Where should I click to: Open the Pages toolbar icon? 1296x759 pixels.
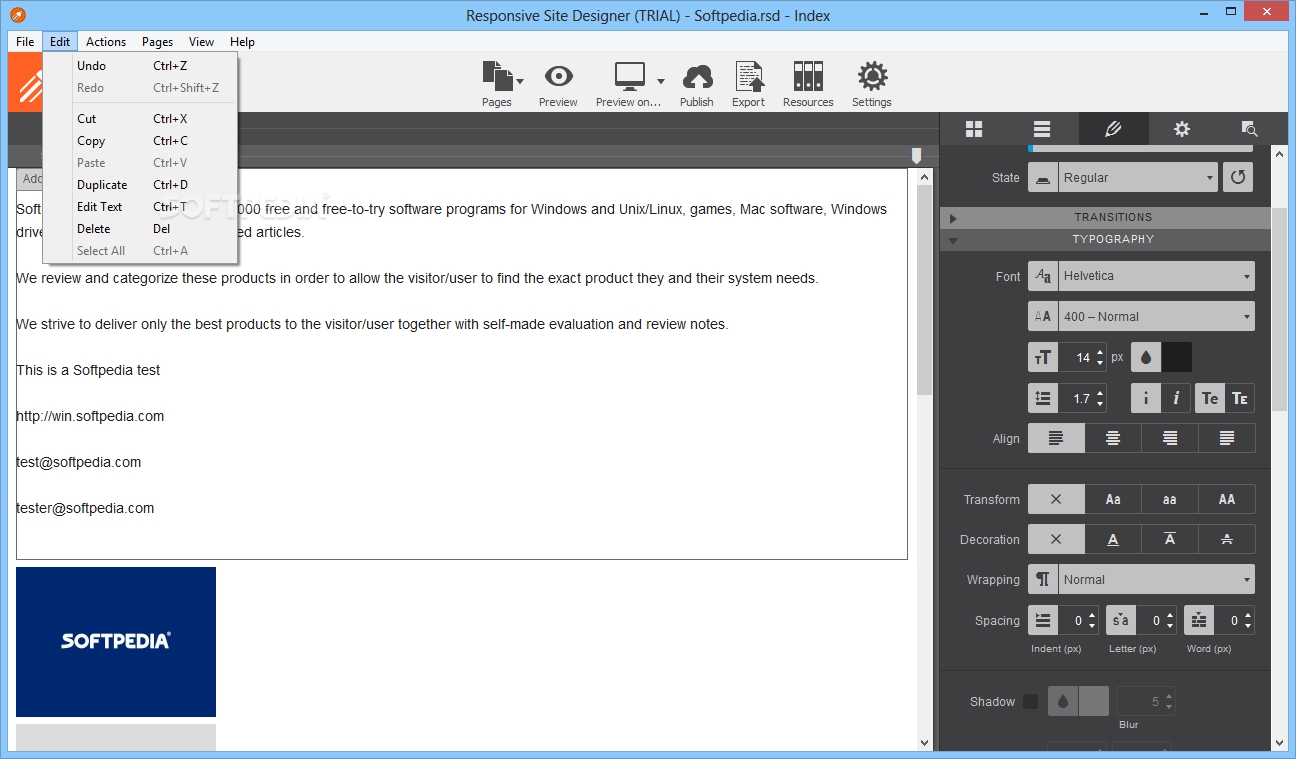[496, 76]
